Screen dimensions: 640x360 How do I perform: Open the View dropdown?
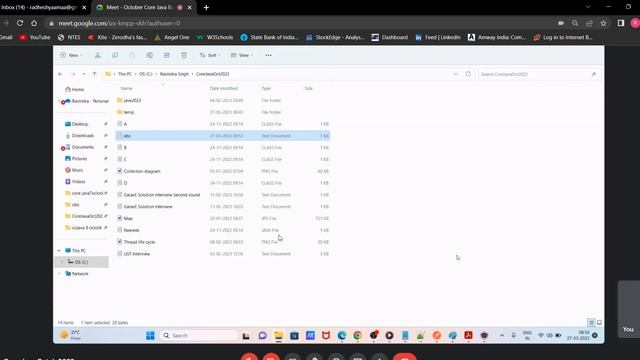[242, 55]
